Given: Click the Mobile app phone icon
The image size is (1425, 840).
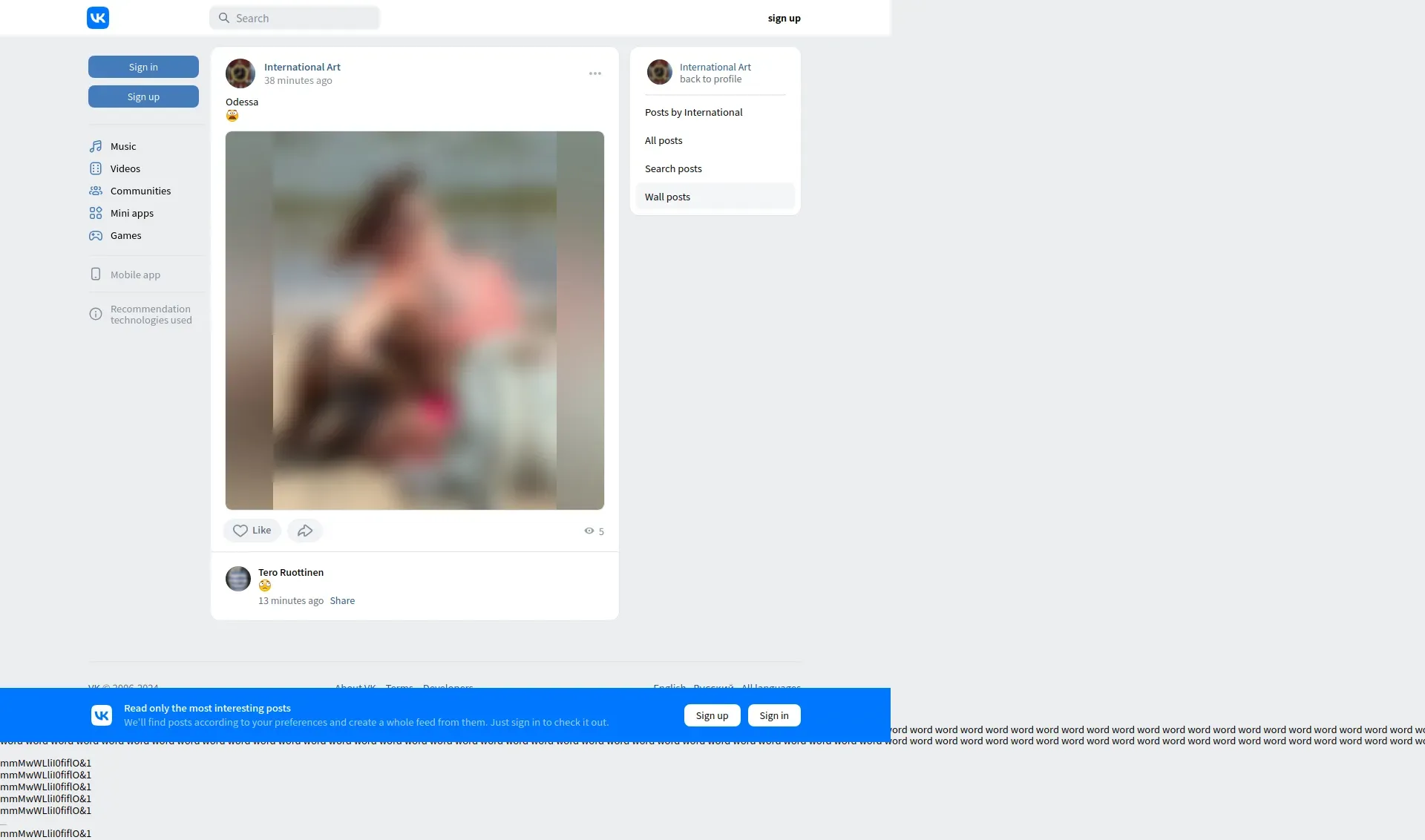Looking at the screenshot, I should click(x=96, y=275).
